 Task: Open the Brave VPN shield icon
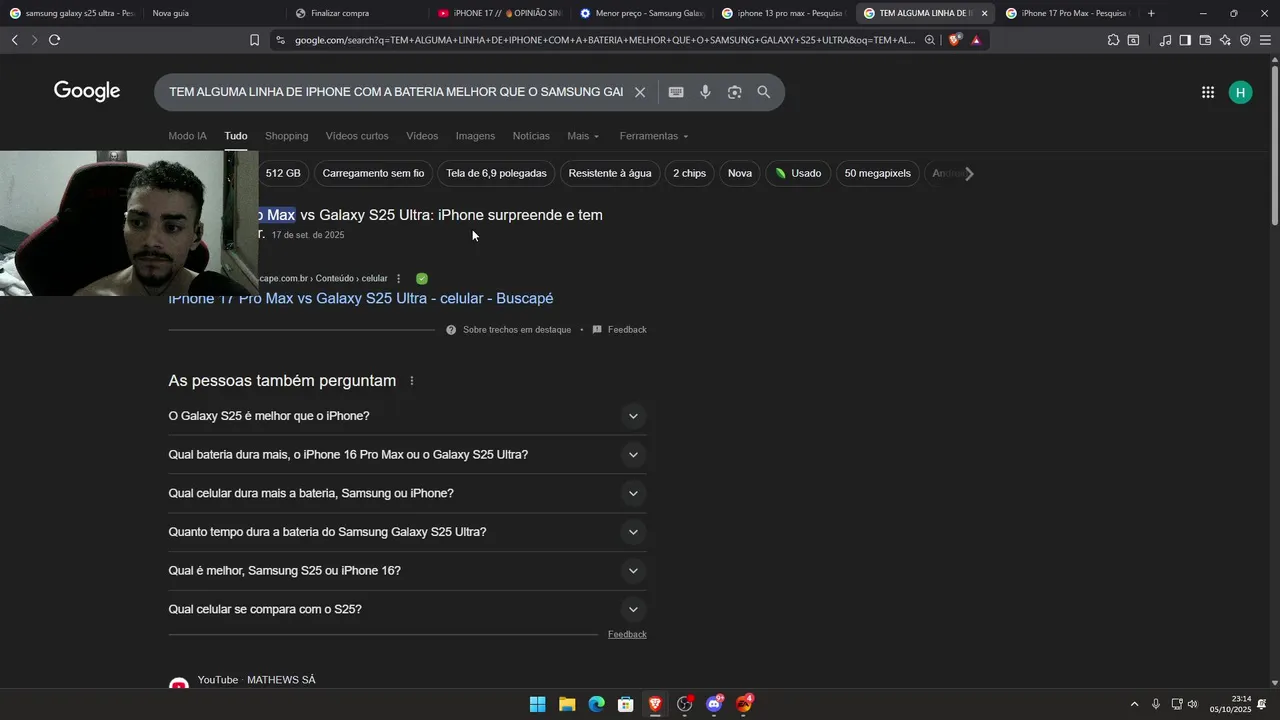pos(1245,40)
